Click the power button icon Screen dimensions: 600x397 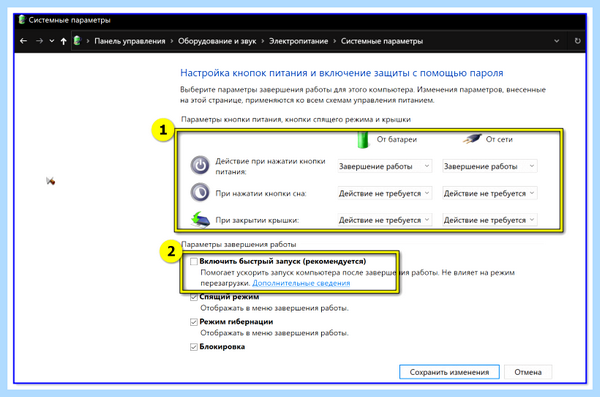pos(200,165)
